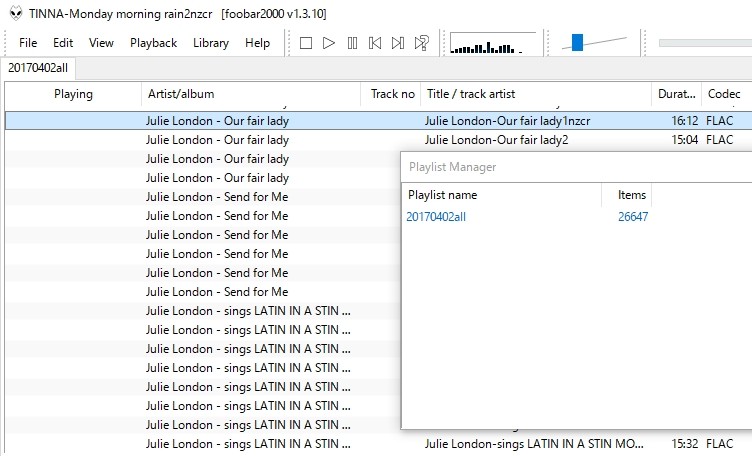This screenshot has height=456, width=752.
Task: Select track Julie London-Our fair lady1nzcr
Action: [507, 121]
